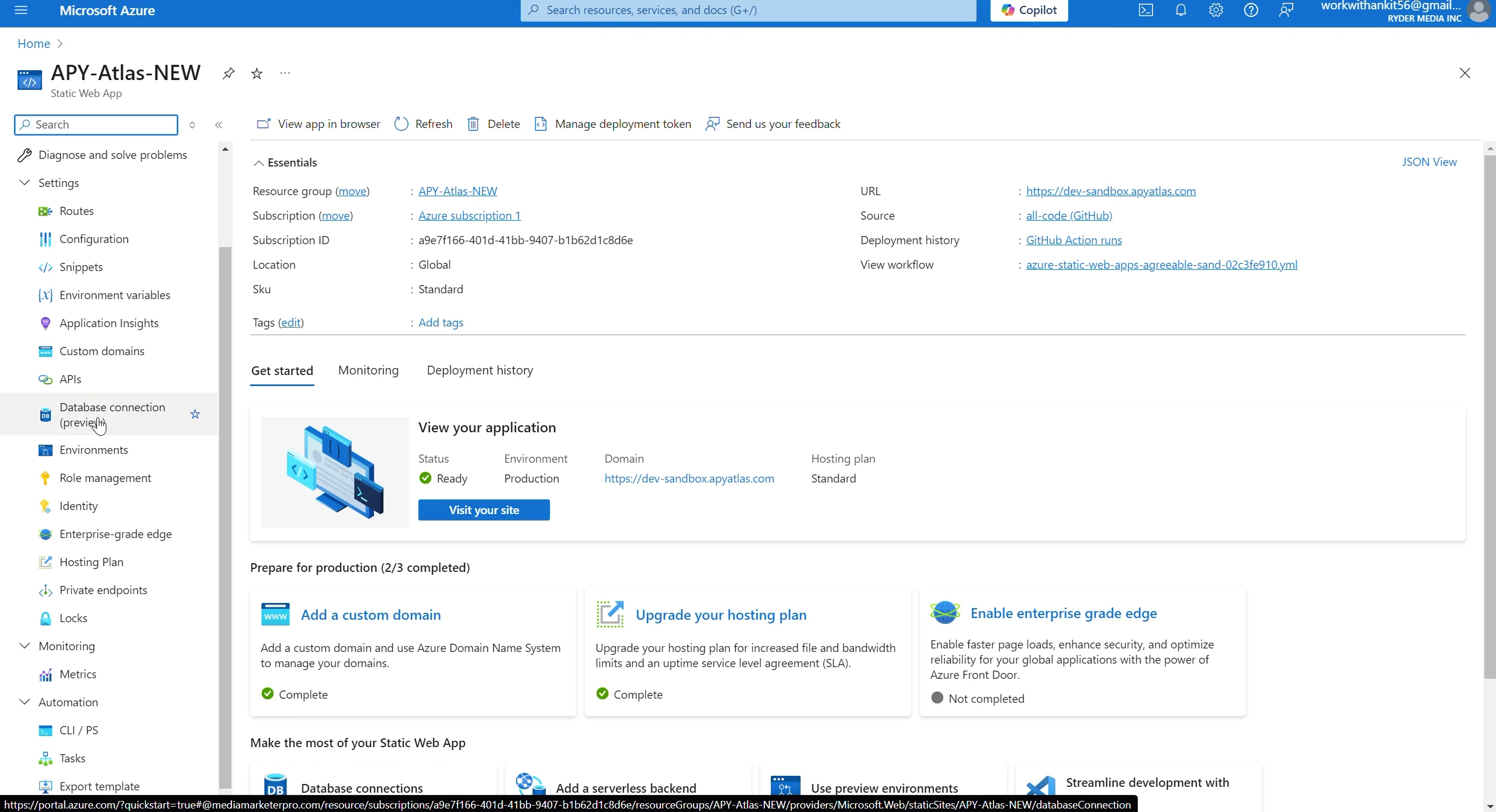Refresh the static web app view
The height and width of the screenshot is (812, 1496).
coord(423,123)
